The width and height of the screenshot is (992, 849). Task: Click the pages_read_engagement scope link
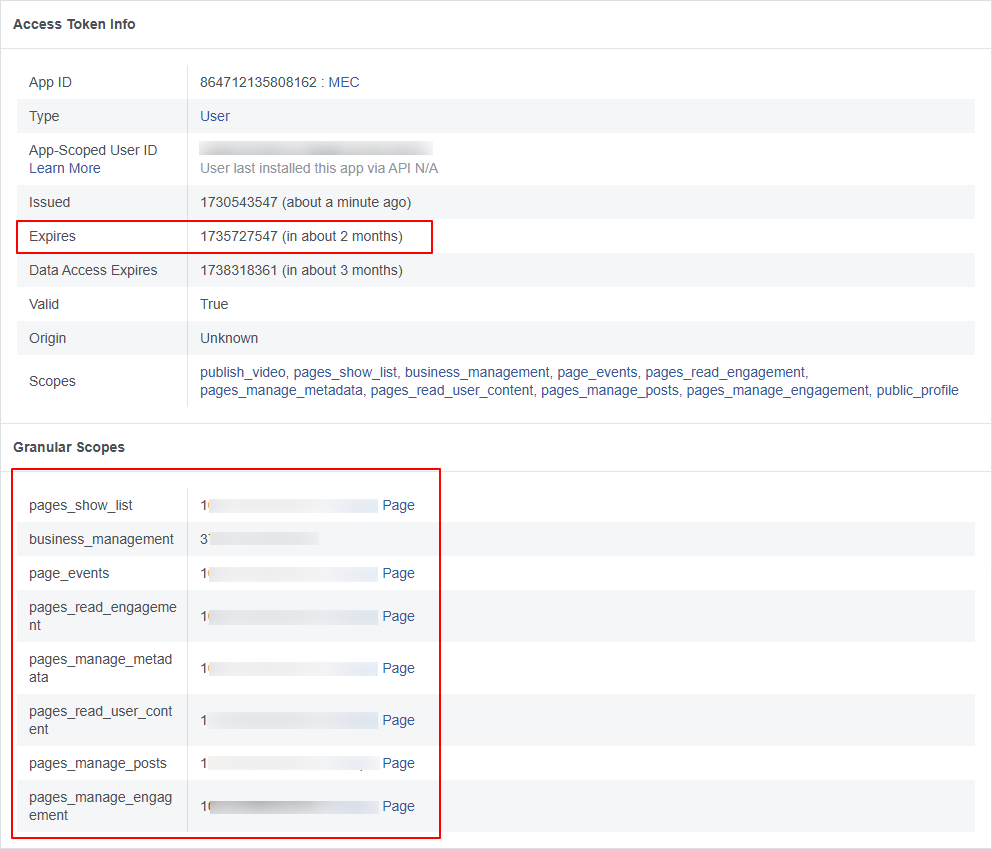(724, 372)
